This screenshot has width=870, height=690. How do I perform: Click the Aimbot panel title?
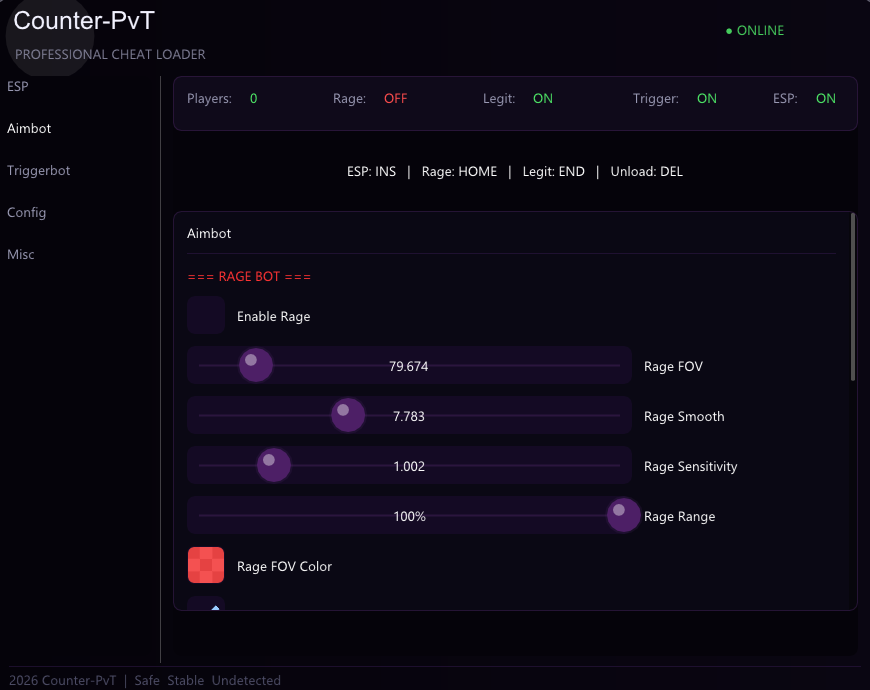click(x=209, y=234)
